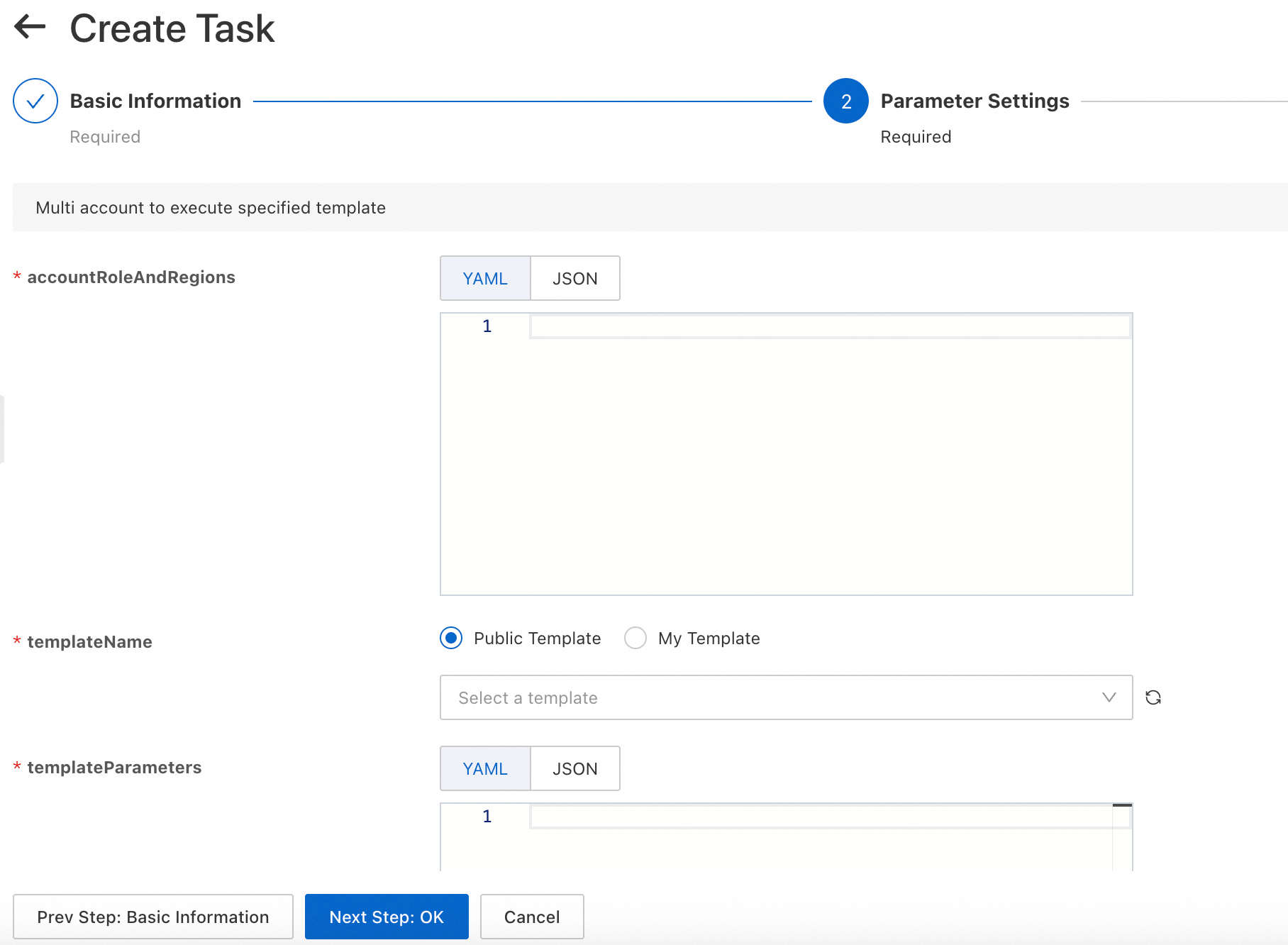This screenshot has height=945, width=1288.
Task: Click inside the accountRoleAndRegions code editor
Action: click(x=828, y=454)
